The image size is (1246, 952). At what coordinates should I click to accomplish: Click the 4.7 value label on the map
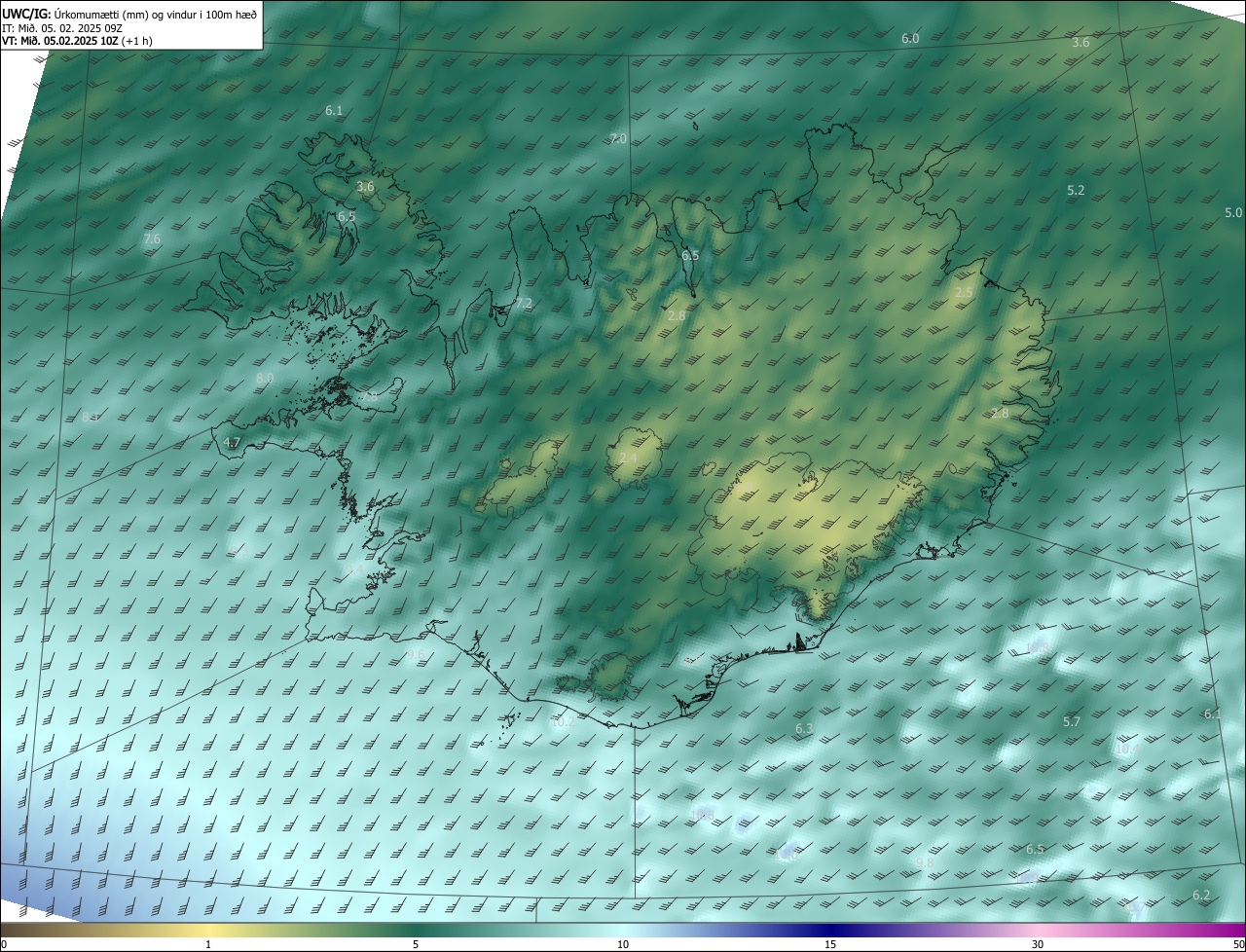(x=232, y=442)
